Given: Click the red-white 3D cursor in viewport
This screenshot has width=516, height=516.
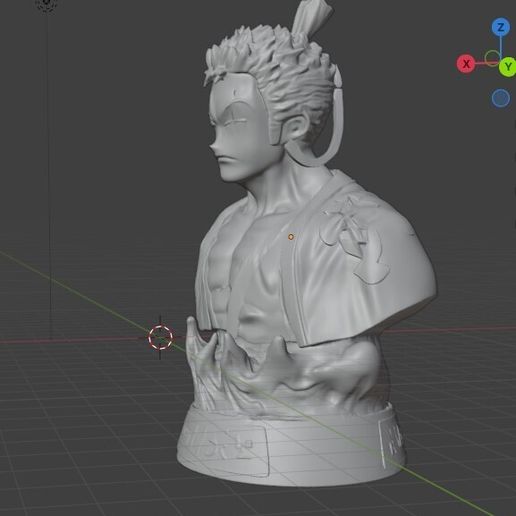Looking at the screenshot, I should (161, 337).
